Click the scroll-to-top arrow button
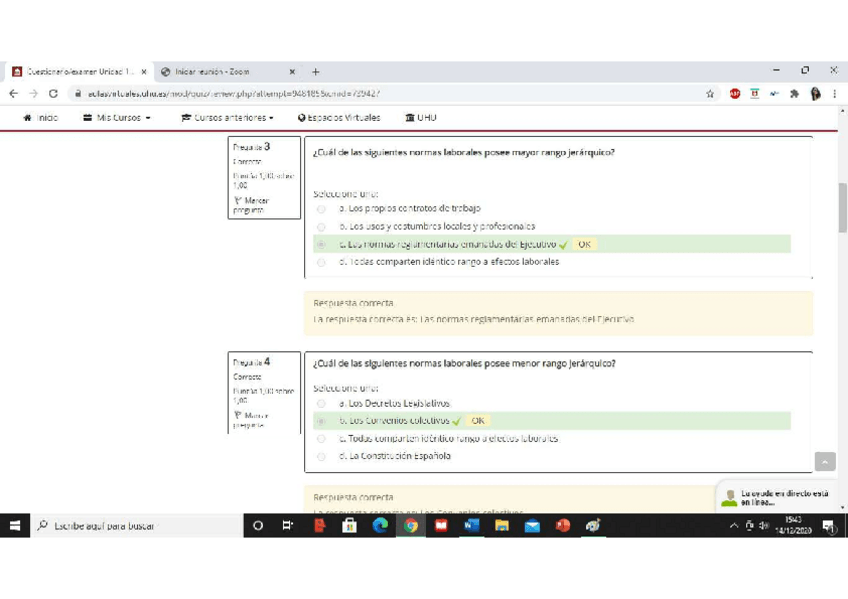 pyautogui.click(x=824, y=461)
